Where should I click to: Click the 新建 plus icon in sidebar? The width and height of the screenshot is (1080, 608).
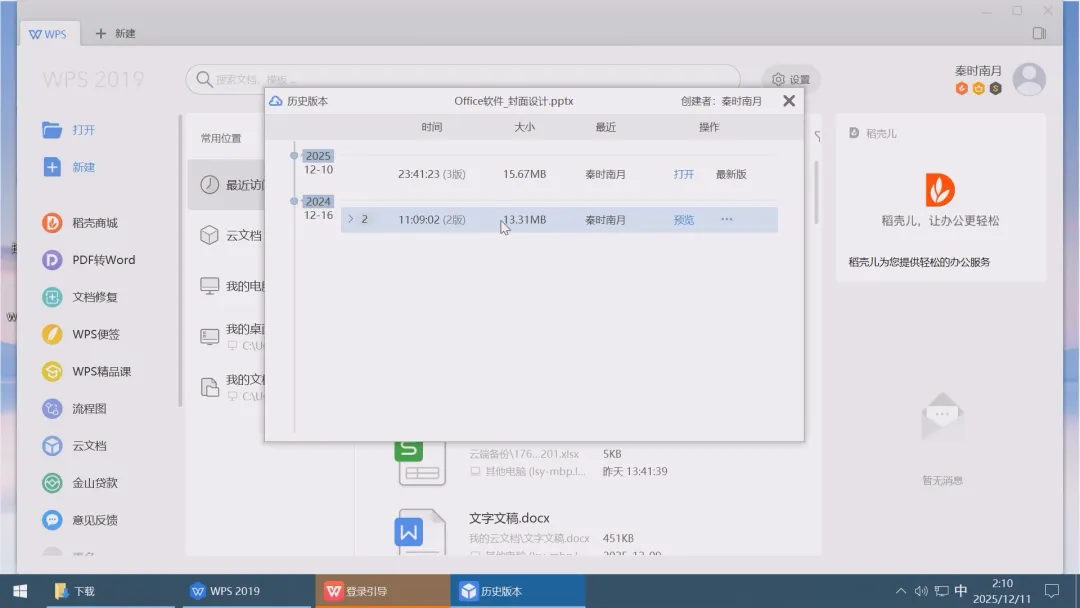[52, 167]
